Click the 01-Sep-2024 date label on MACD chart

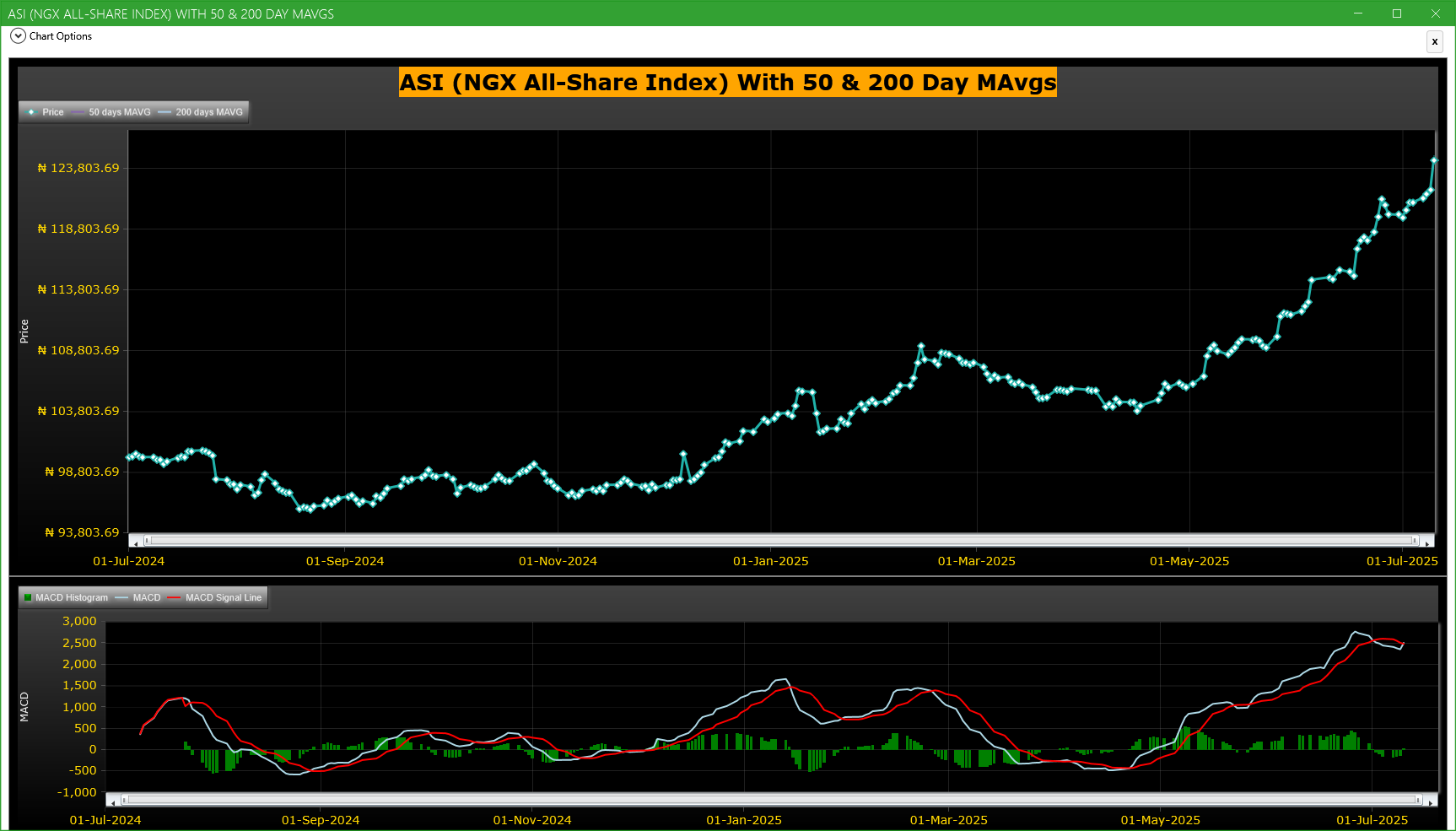pyautogui.click(x=321, y=820)
